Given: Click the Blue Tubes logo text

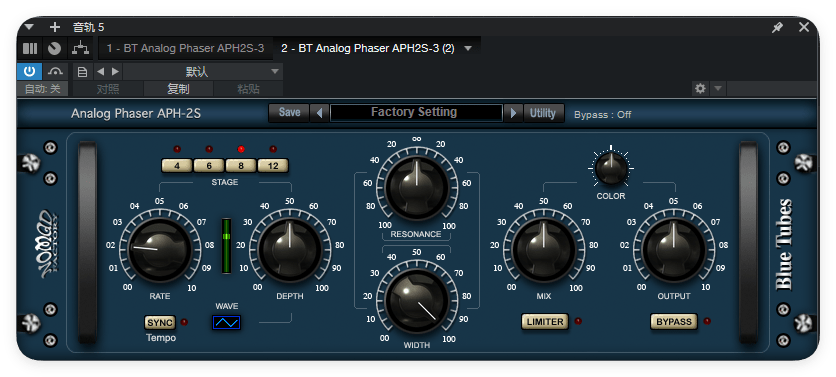Looking at the screenshot, I should pos(784,245).
